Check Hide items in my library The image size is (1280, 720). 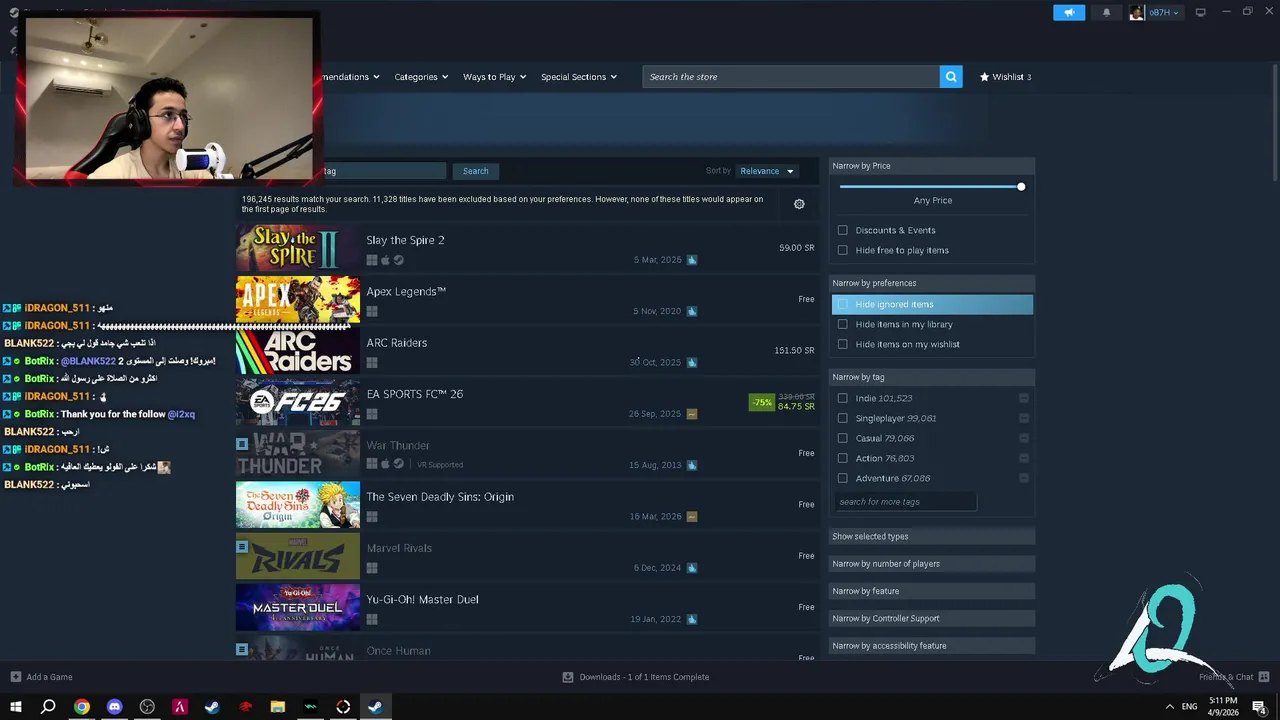842,324
